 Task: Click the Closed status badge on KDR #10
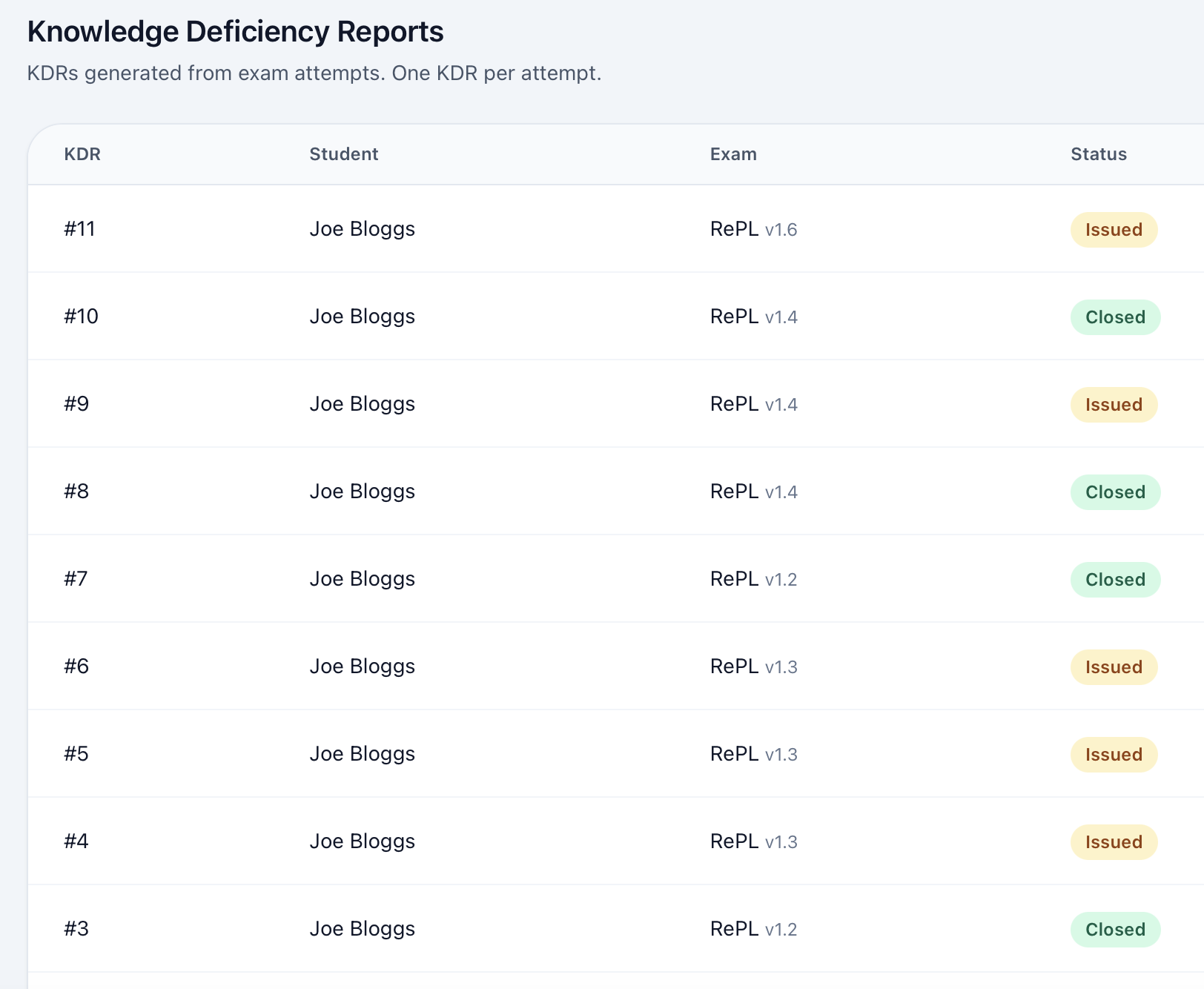click(x=1115, y=317)
